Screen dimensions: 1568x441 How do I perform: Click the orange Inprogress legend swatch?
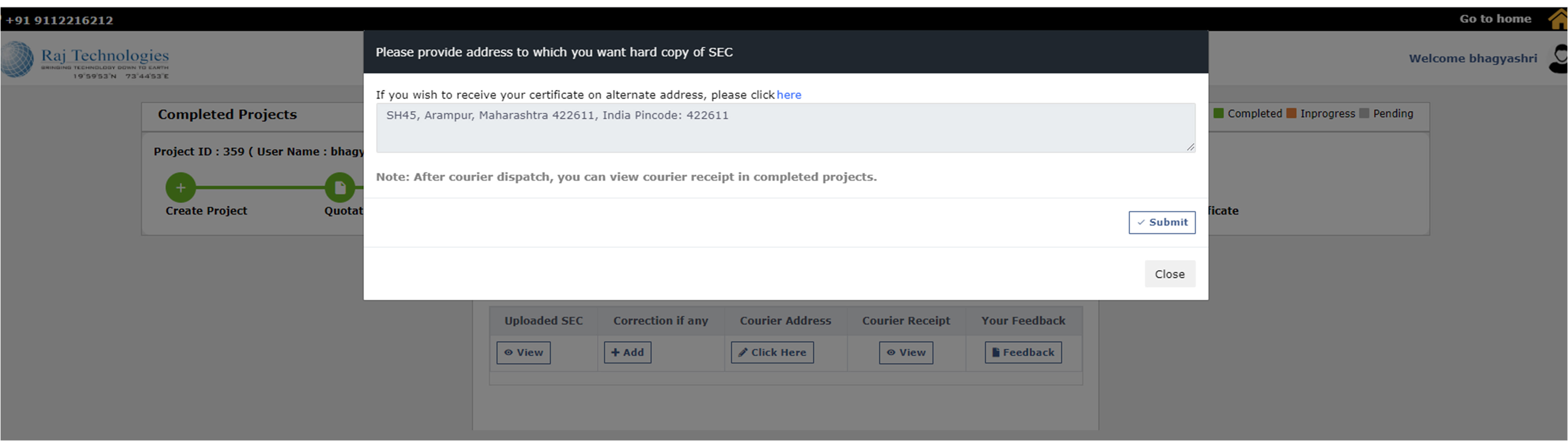(x=1291, y=113)
